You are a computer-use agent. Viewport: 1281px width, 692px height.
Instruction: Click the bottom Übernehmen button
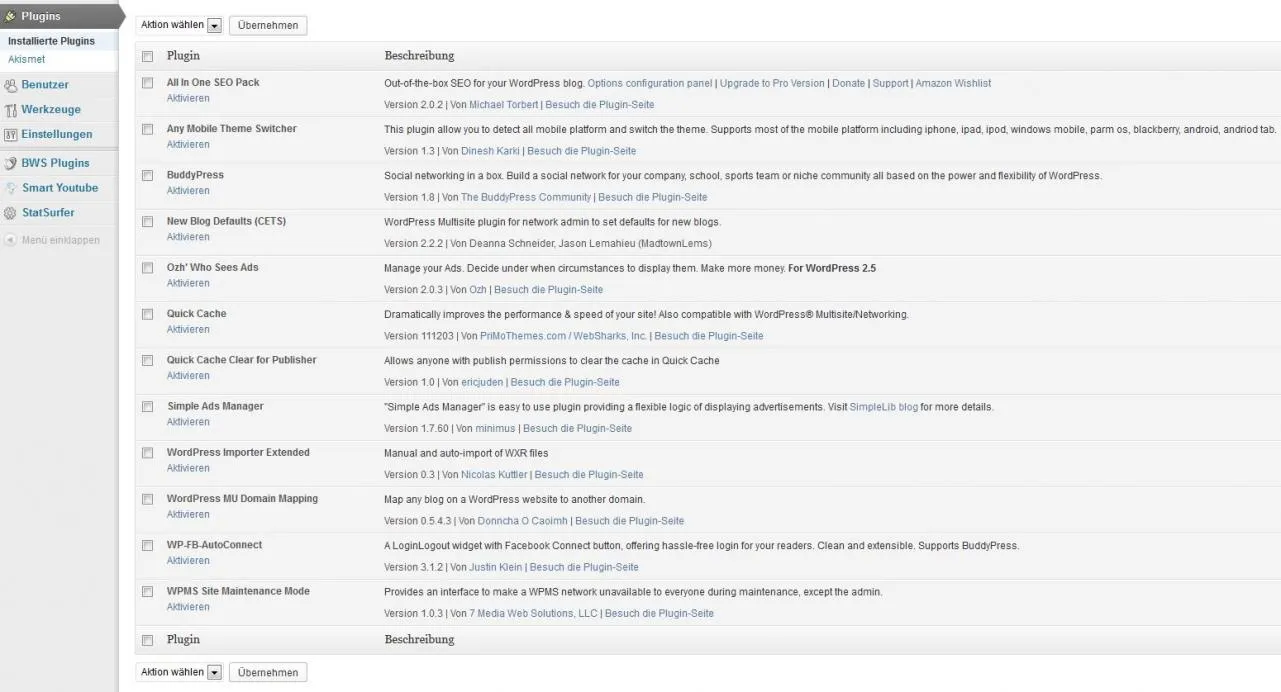point(268,672)
